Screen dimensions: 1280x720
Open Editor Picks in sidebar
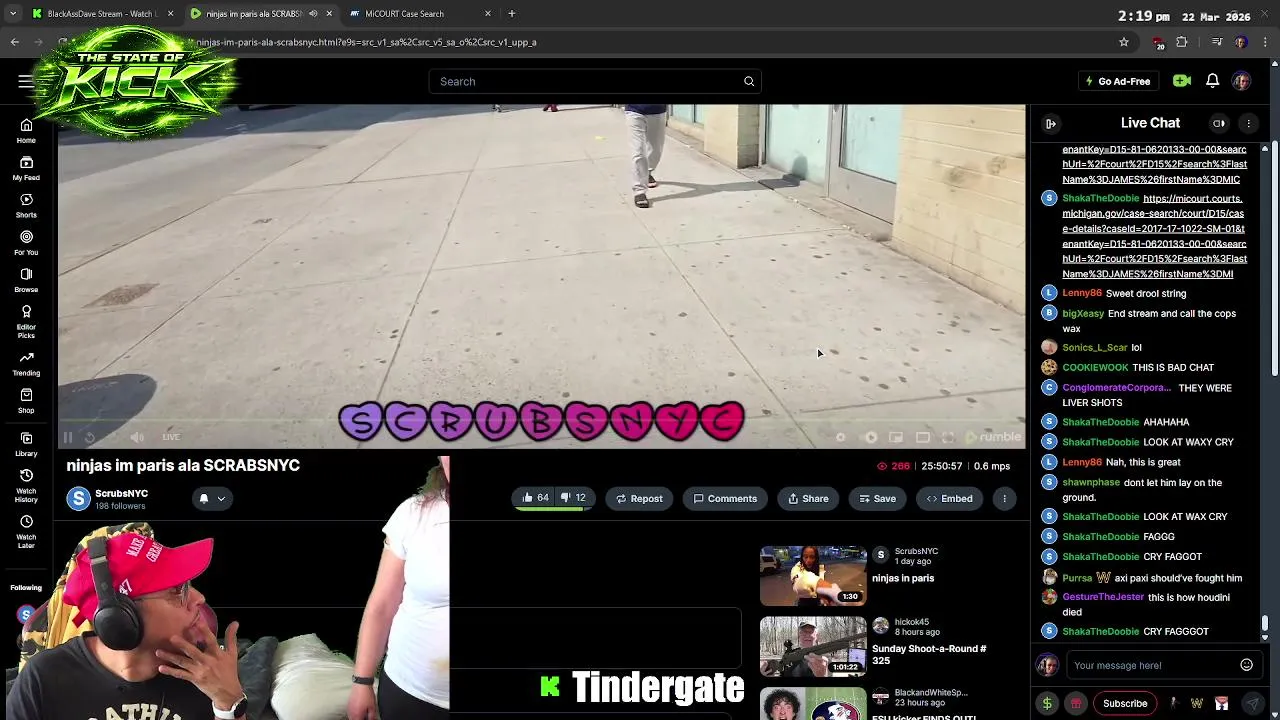tap(26, 321)
